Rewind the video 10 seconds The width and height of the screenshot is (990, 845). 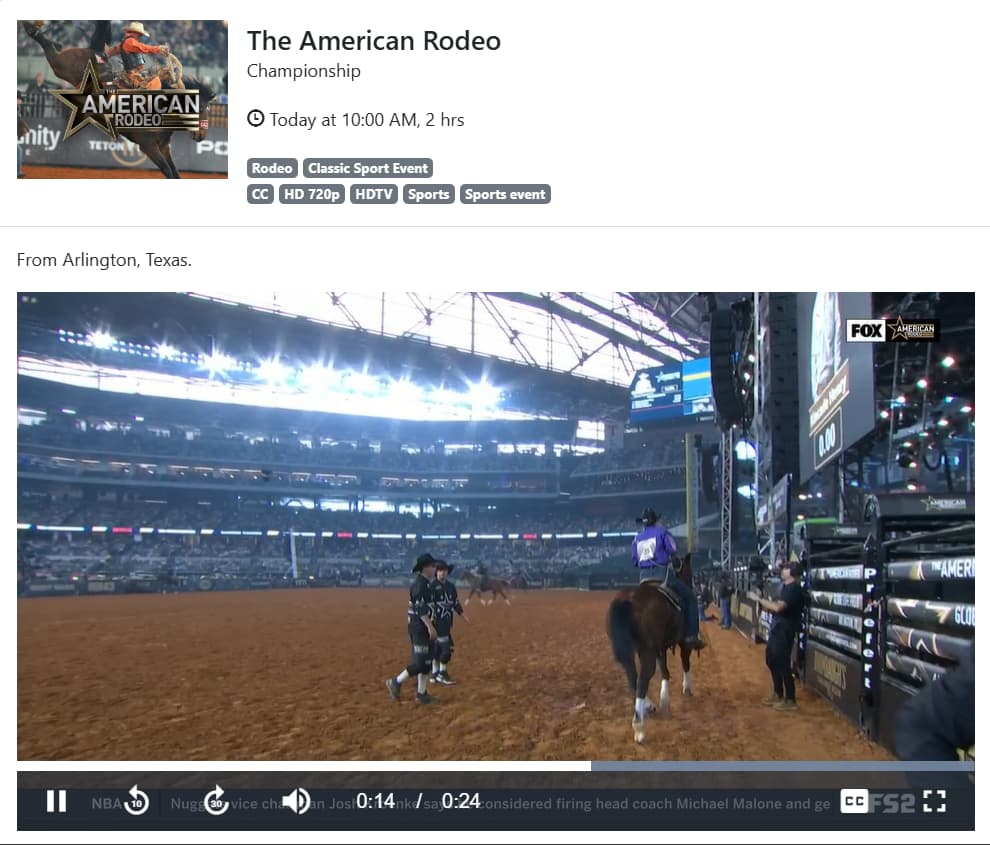[136, 801]
